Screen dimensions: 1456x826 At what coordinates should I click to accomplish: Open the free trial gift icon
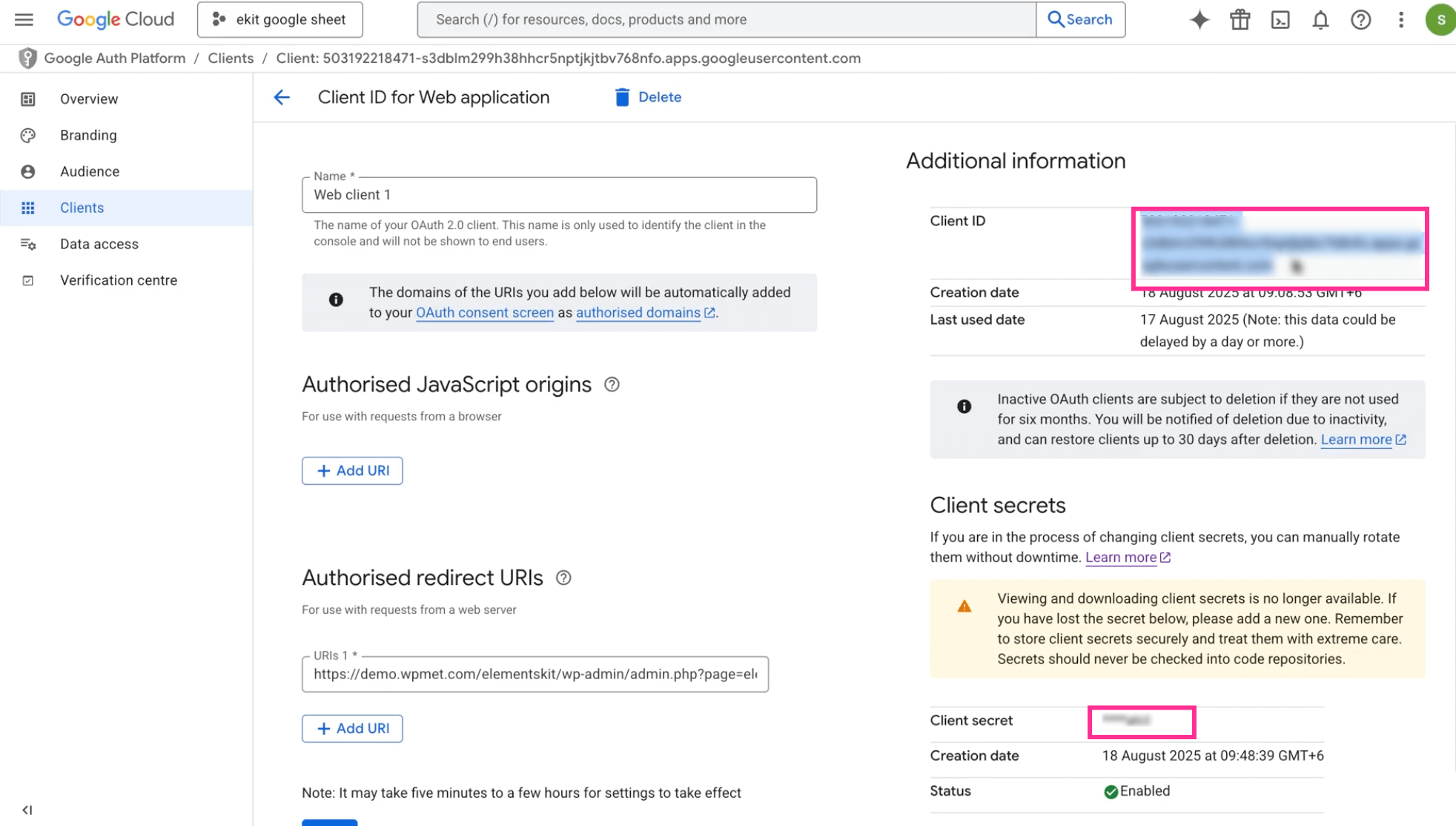[x=1240, y=20]
